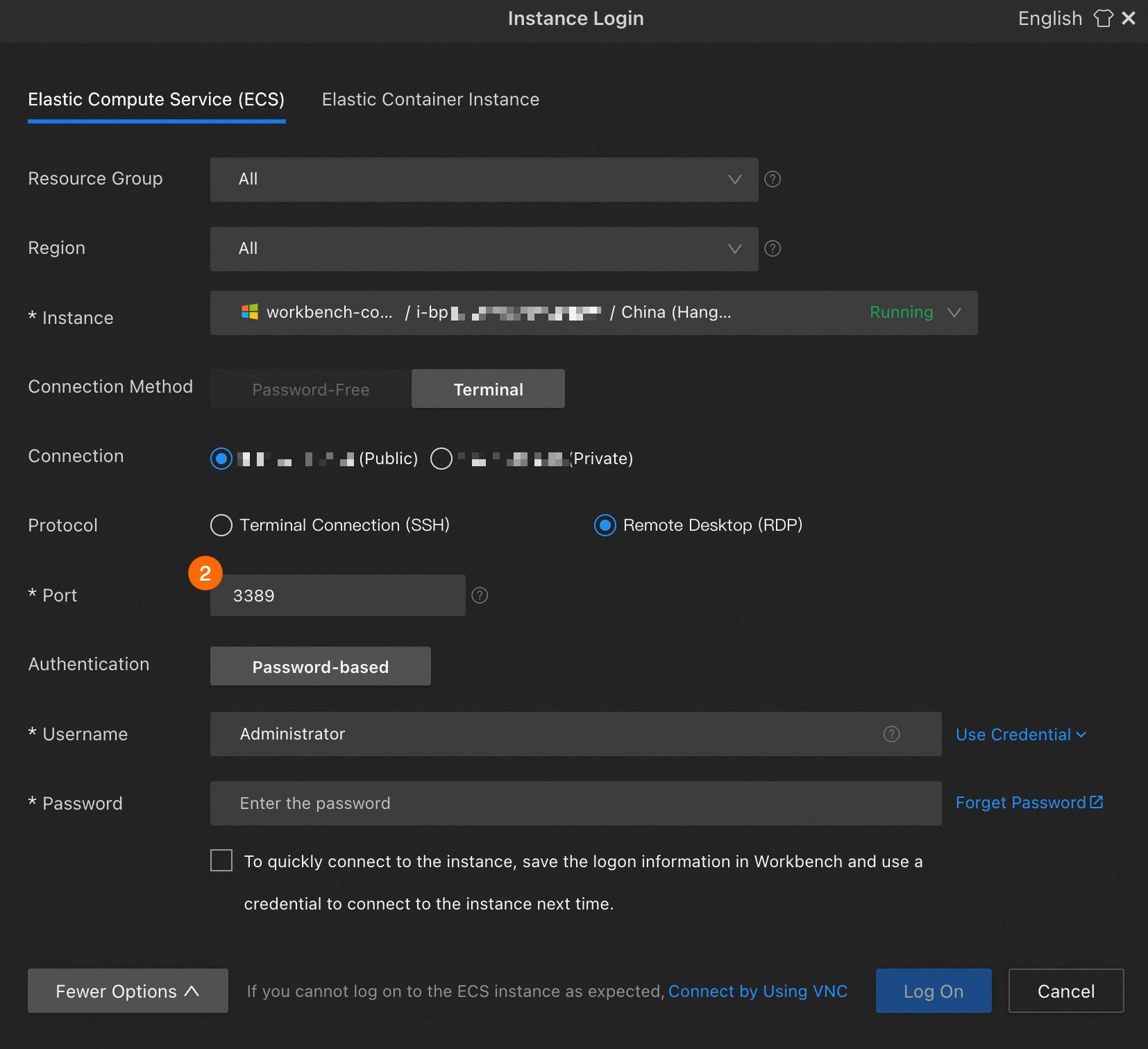This screenshot has width=1148, height=1049.
Task: Click the Windows logo in Instance field
Action: (x=250, y=312)
